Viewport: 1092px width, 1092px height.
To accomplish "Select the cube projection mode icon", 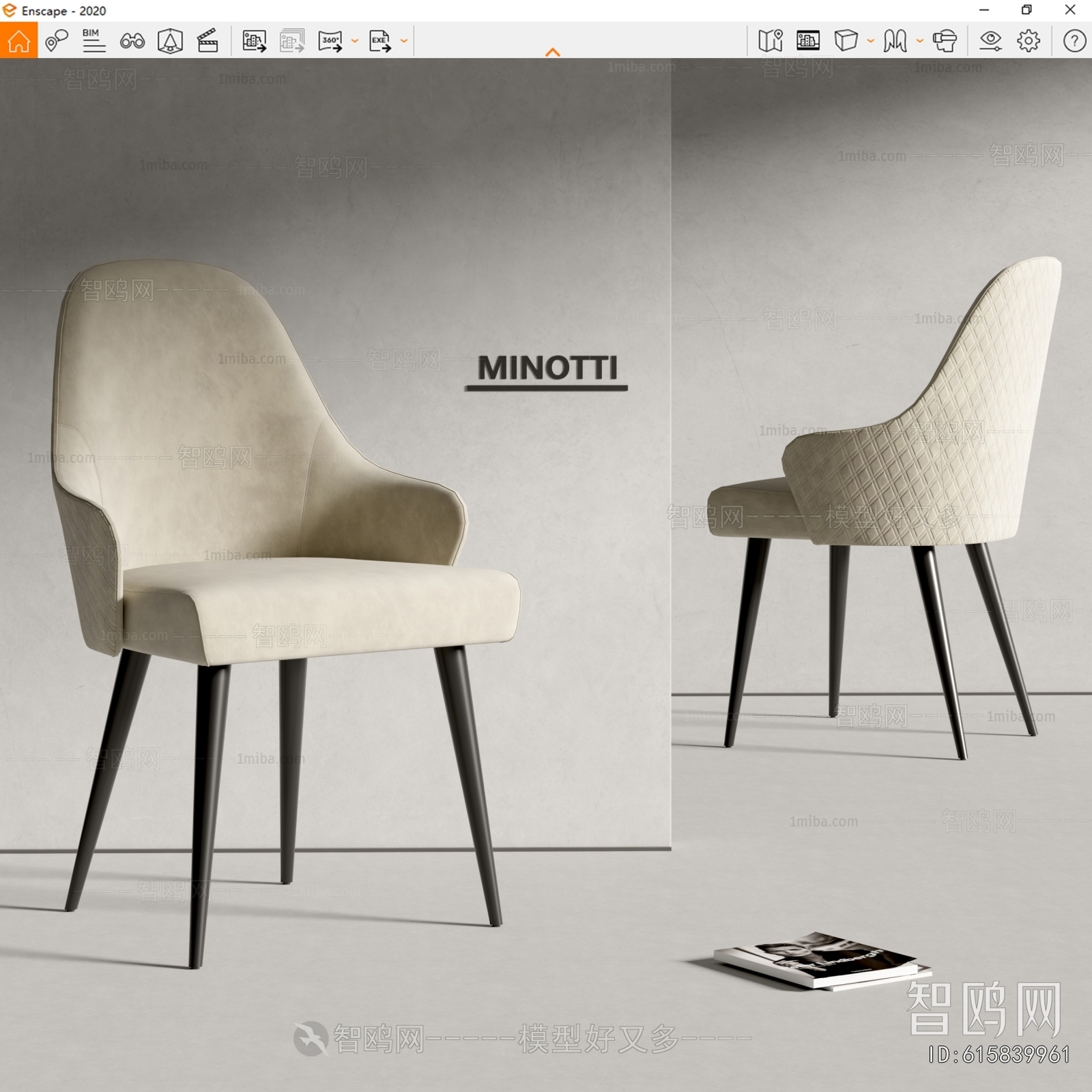I will click(846, 41).
